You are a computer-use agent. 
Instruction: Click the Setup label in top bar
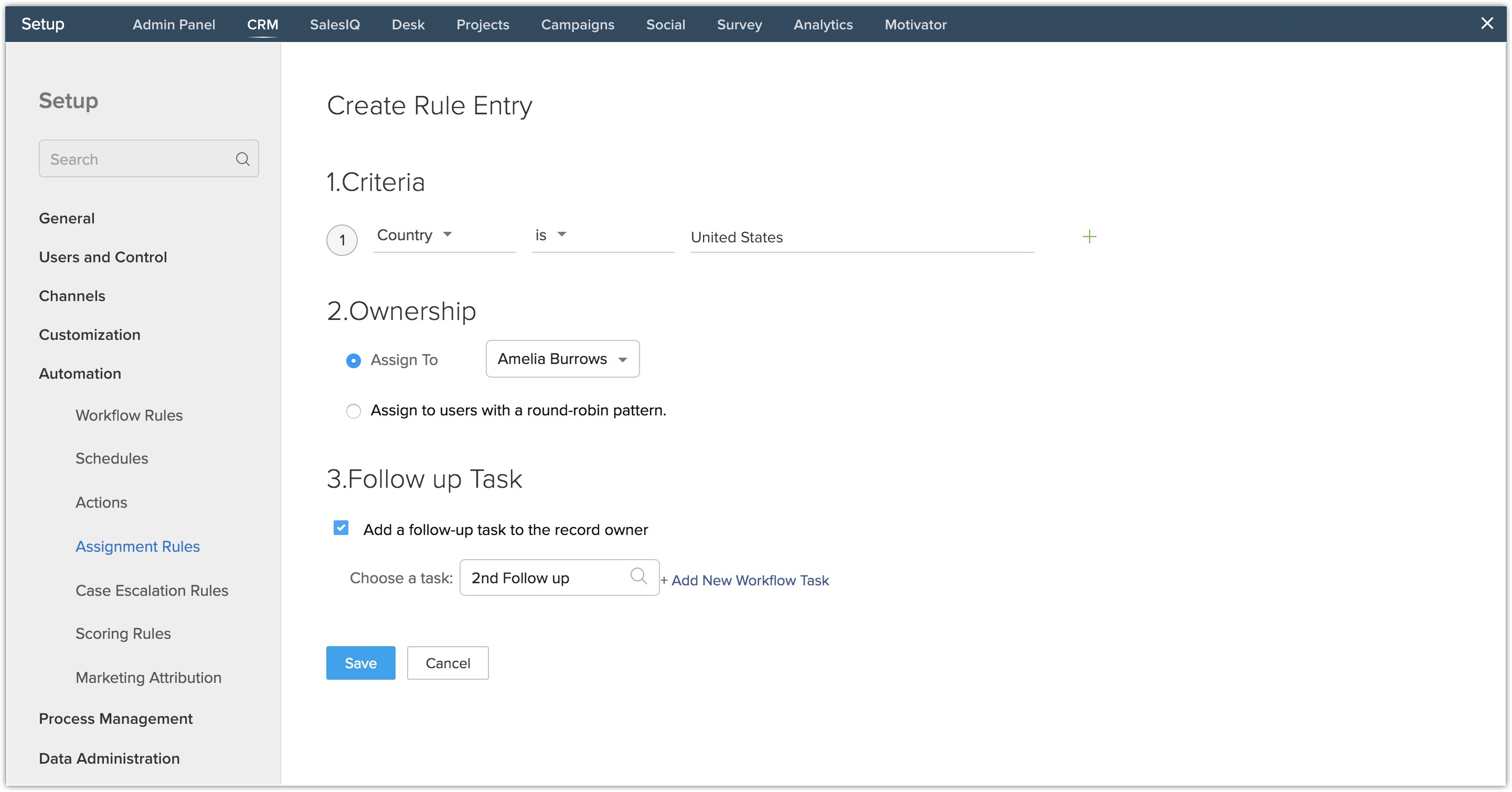43,24
